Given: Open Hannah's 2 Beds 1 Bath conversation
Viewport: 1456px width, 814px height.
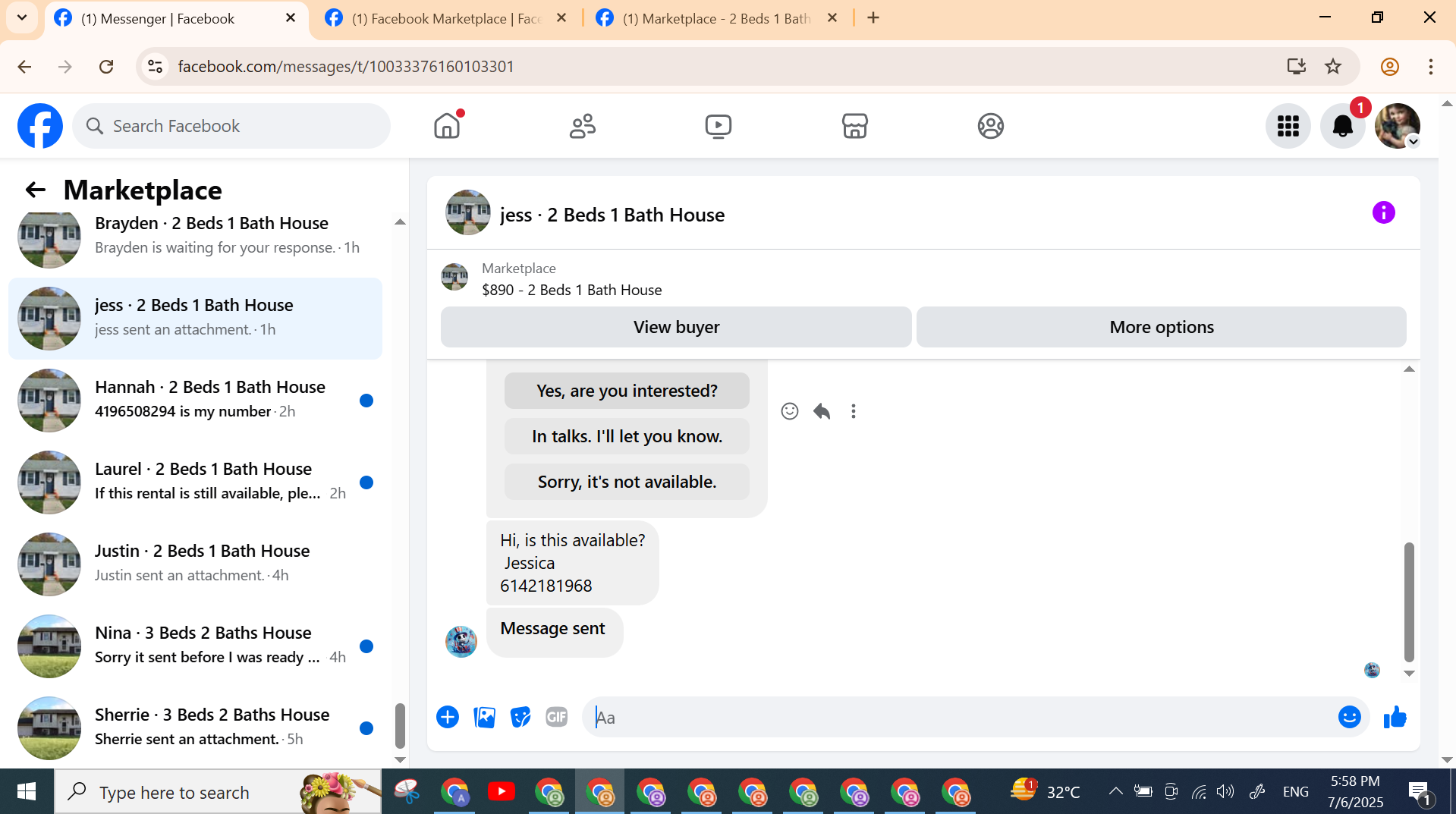Looking at the screenshot, I should click(x=196, y=400).
